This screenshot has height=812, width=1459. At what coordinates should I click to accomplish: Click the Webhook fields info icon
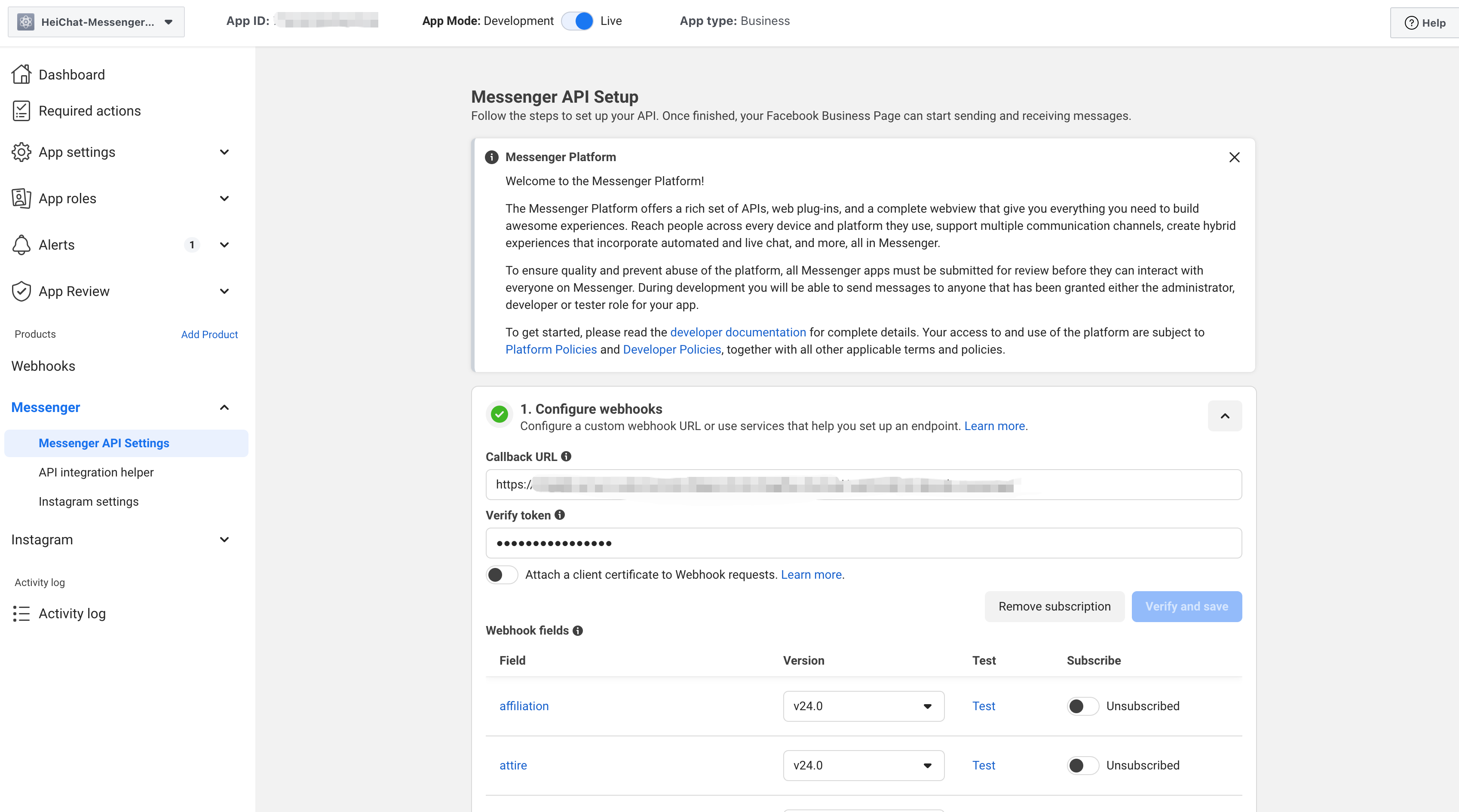578,630
